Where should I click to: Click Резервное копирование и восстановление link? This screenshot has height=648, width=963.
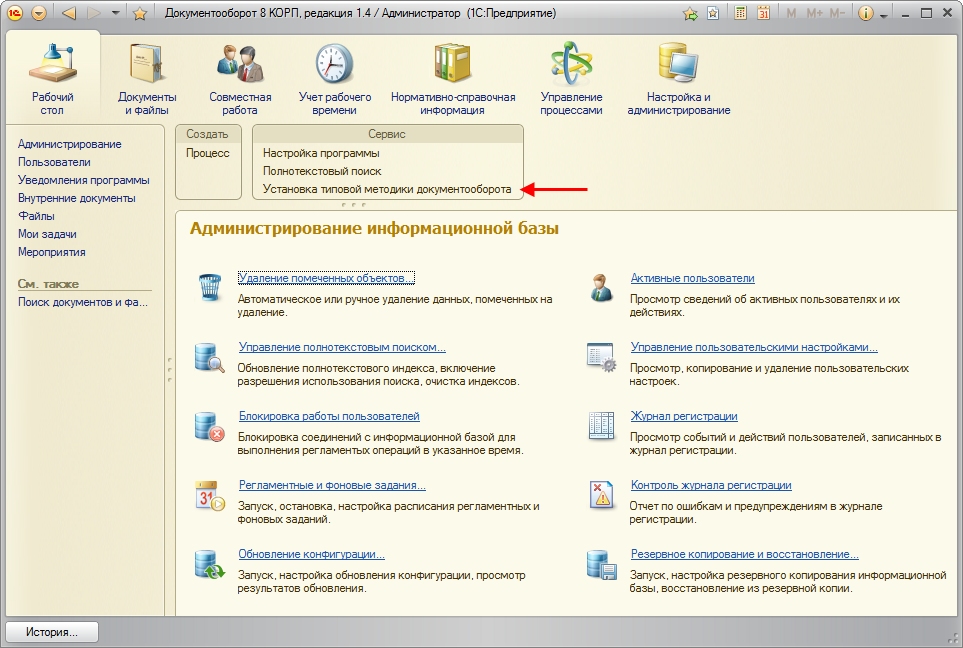(x=744, y=554)
